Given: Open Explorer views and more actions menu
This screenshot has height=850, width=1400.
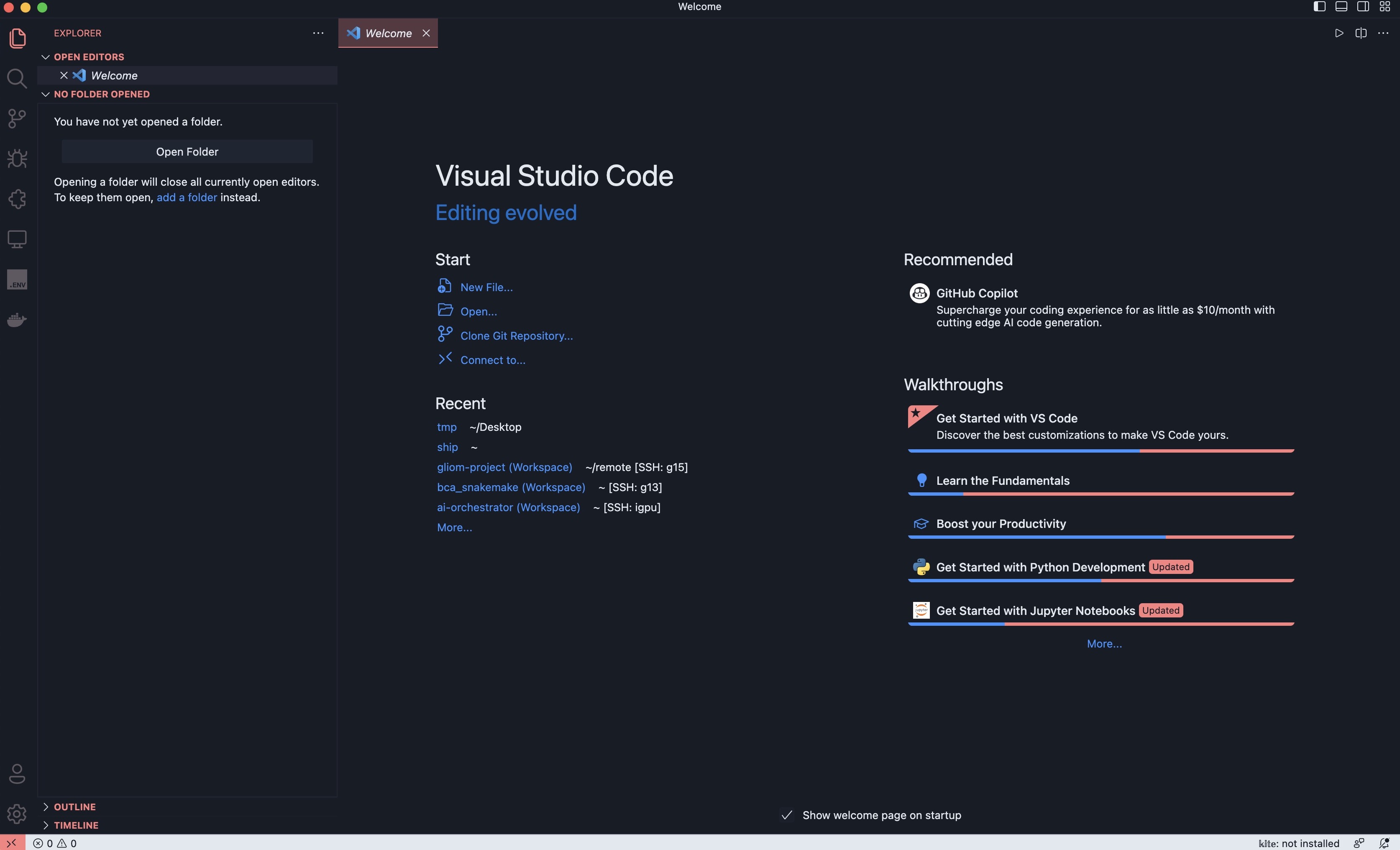Looking at the screenshot, I should tap(318, 33).
